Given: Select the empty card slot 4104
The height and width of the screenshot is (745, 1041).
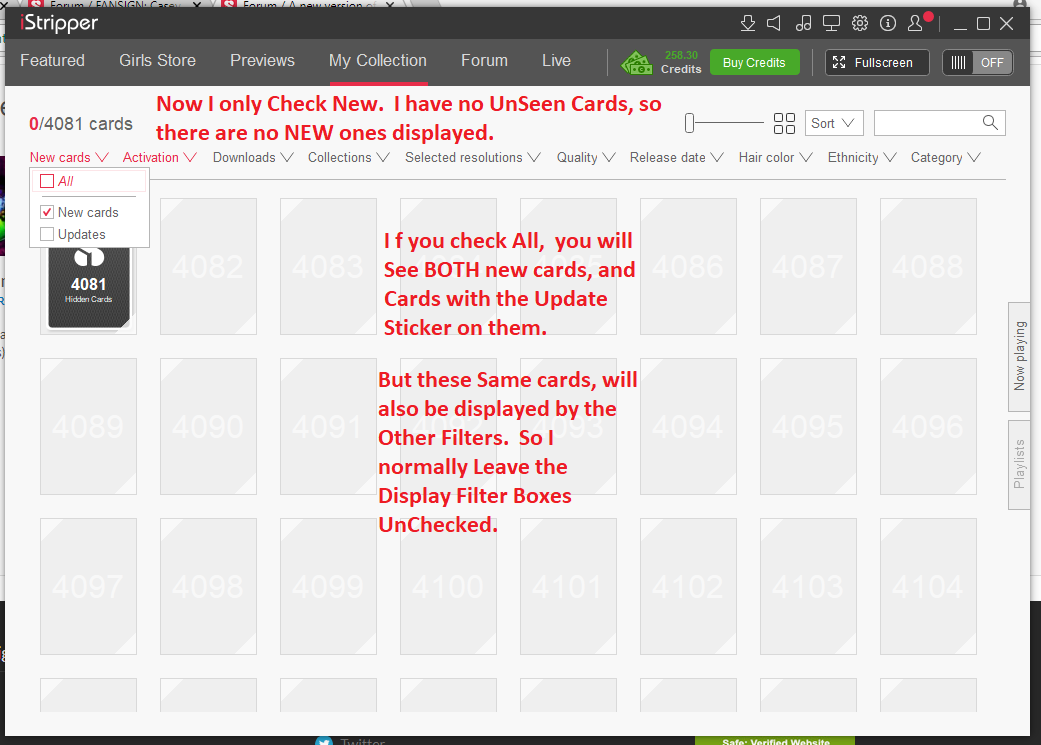Looking at the screenshot, I should pyautogui.click(x=928, y=586).
